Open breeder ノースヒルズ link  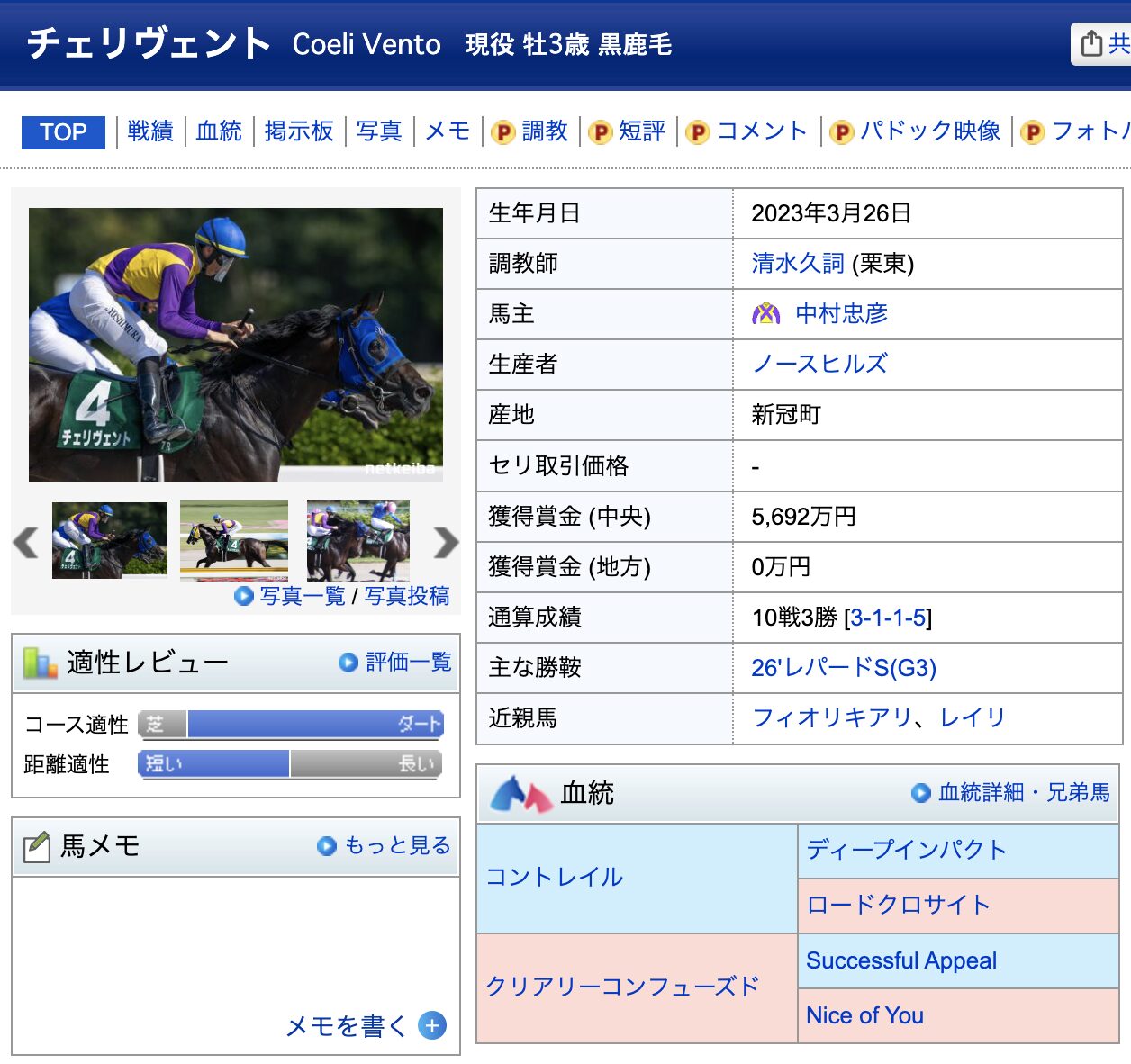coord(820,364)
